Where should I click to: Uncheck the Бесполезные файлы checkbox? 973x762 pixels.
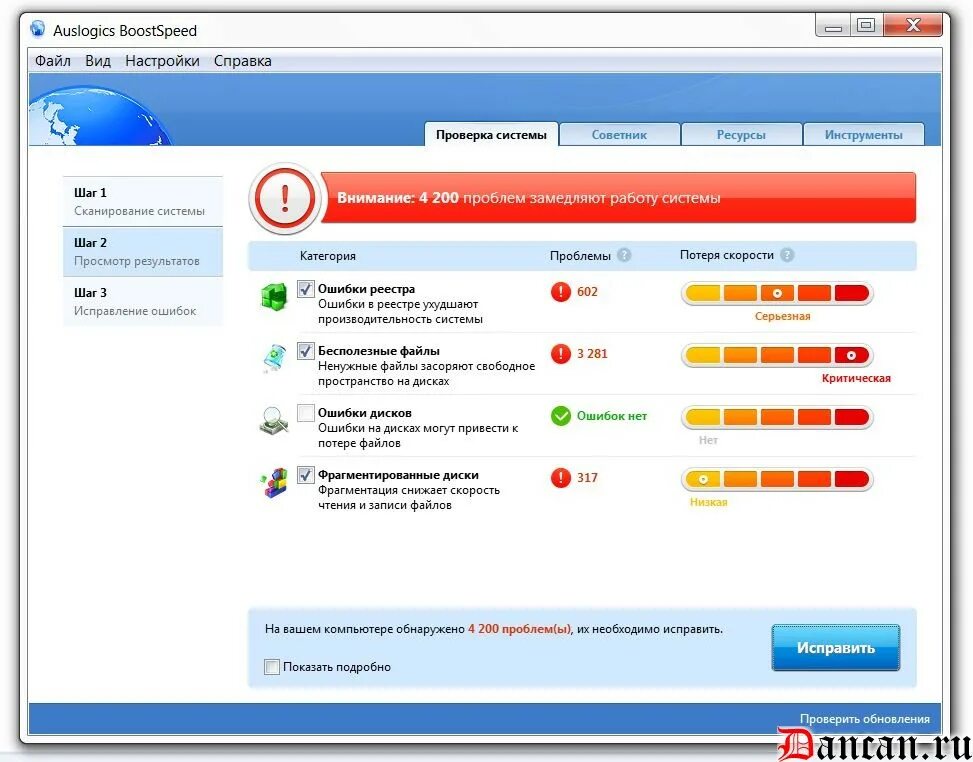(x=305, y=351)
